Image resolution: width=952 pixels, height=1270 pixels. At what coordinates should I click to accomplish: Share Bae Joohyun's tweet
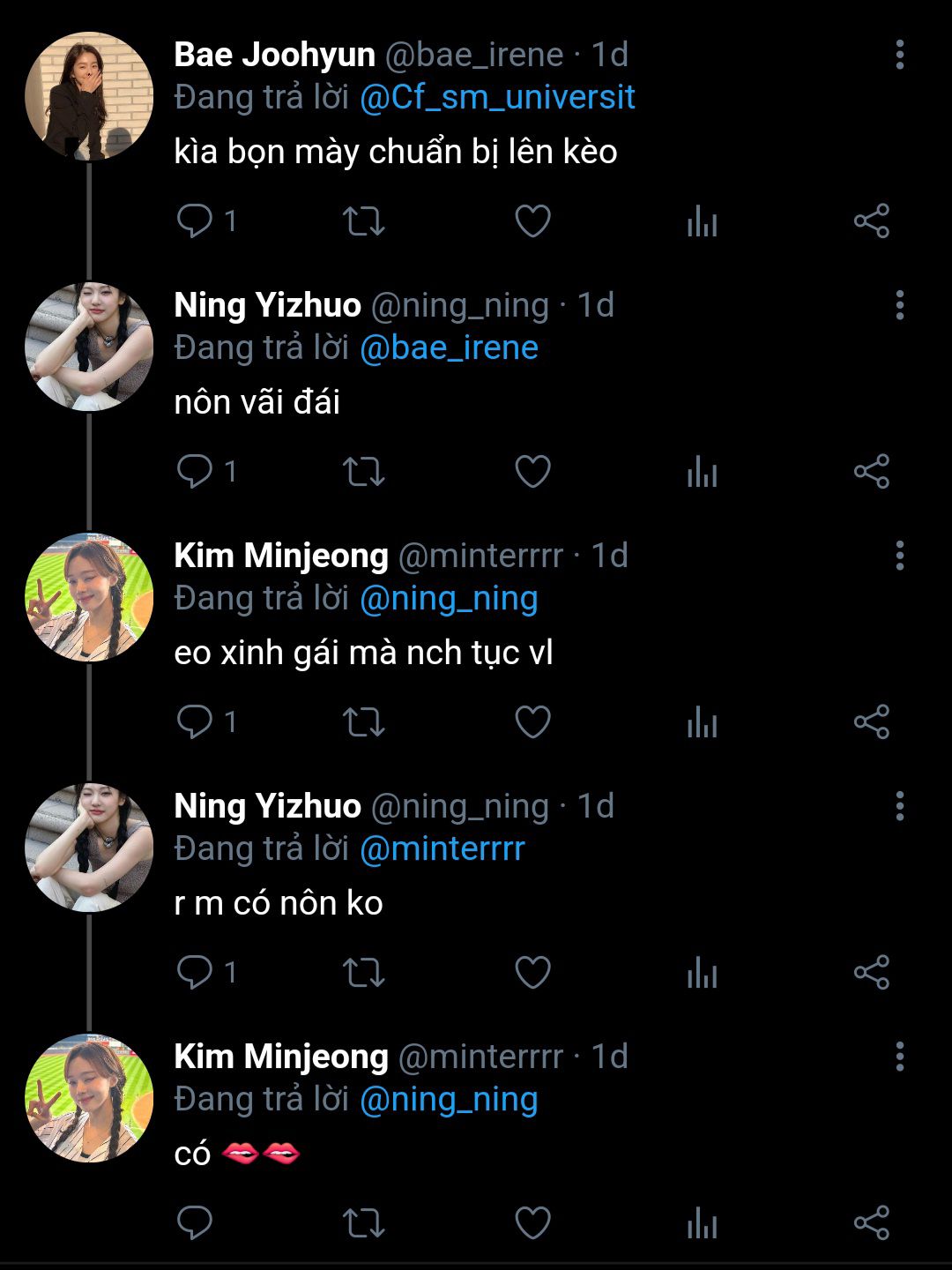coord(871,220)
